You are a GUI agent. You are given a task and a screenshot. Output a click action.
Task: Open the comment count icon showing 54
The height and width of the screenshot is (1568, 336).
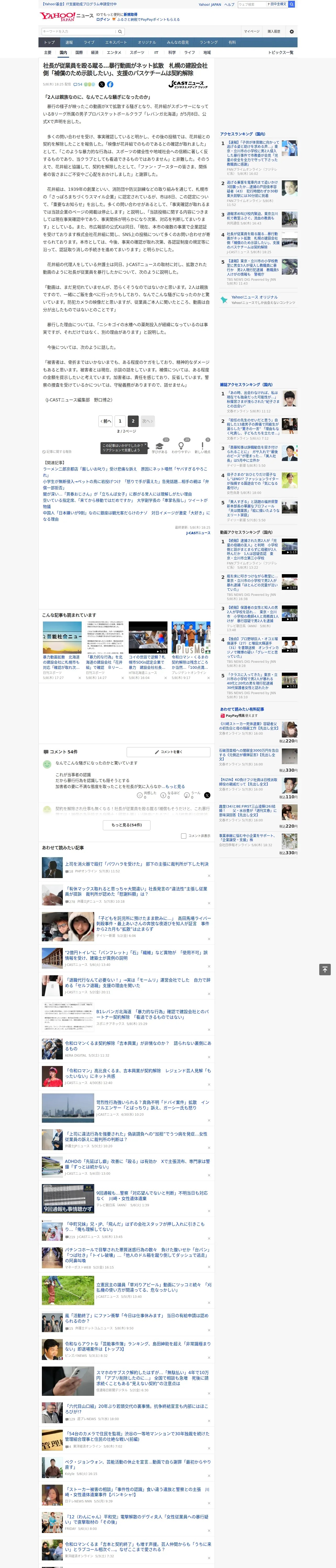78,85
